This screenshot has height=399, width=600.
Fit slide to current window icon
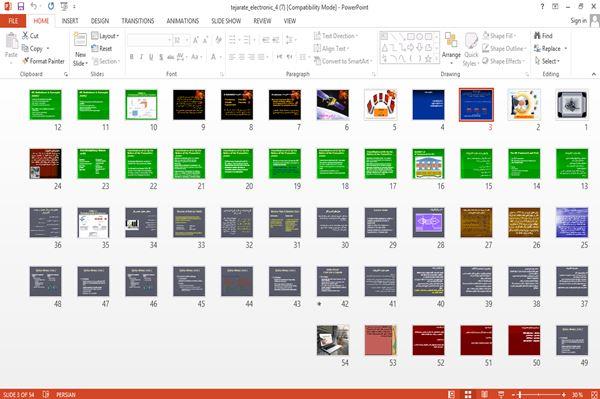[x=594, y=394]
